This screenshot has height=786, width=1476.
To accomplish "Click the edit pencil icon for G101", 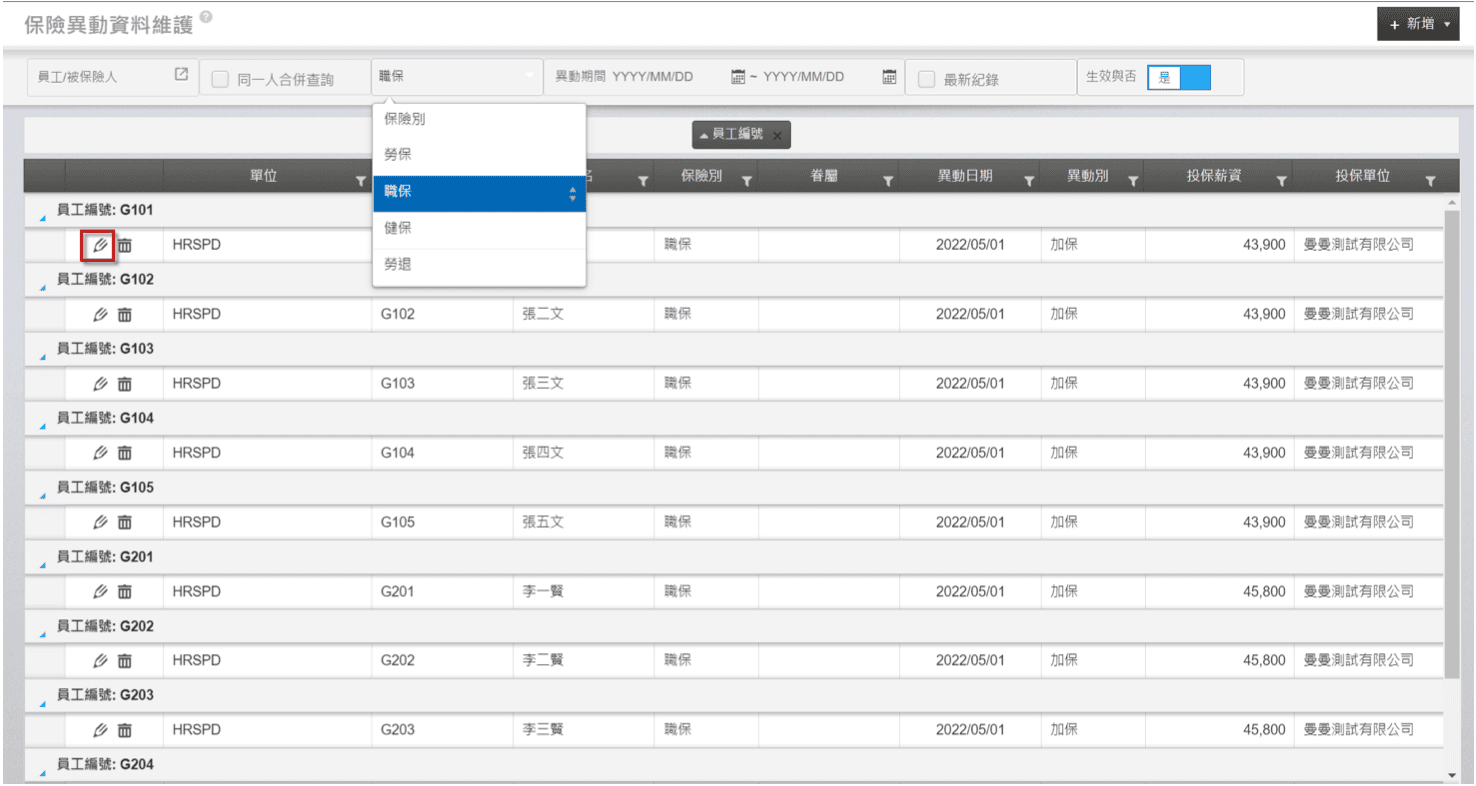I will coord(99,245).
